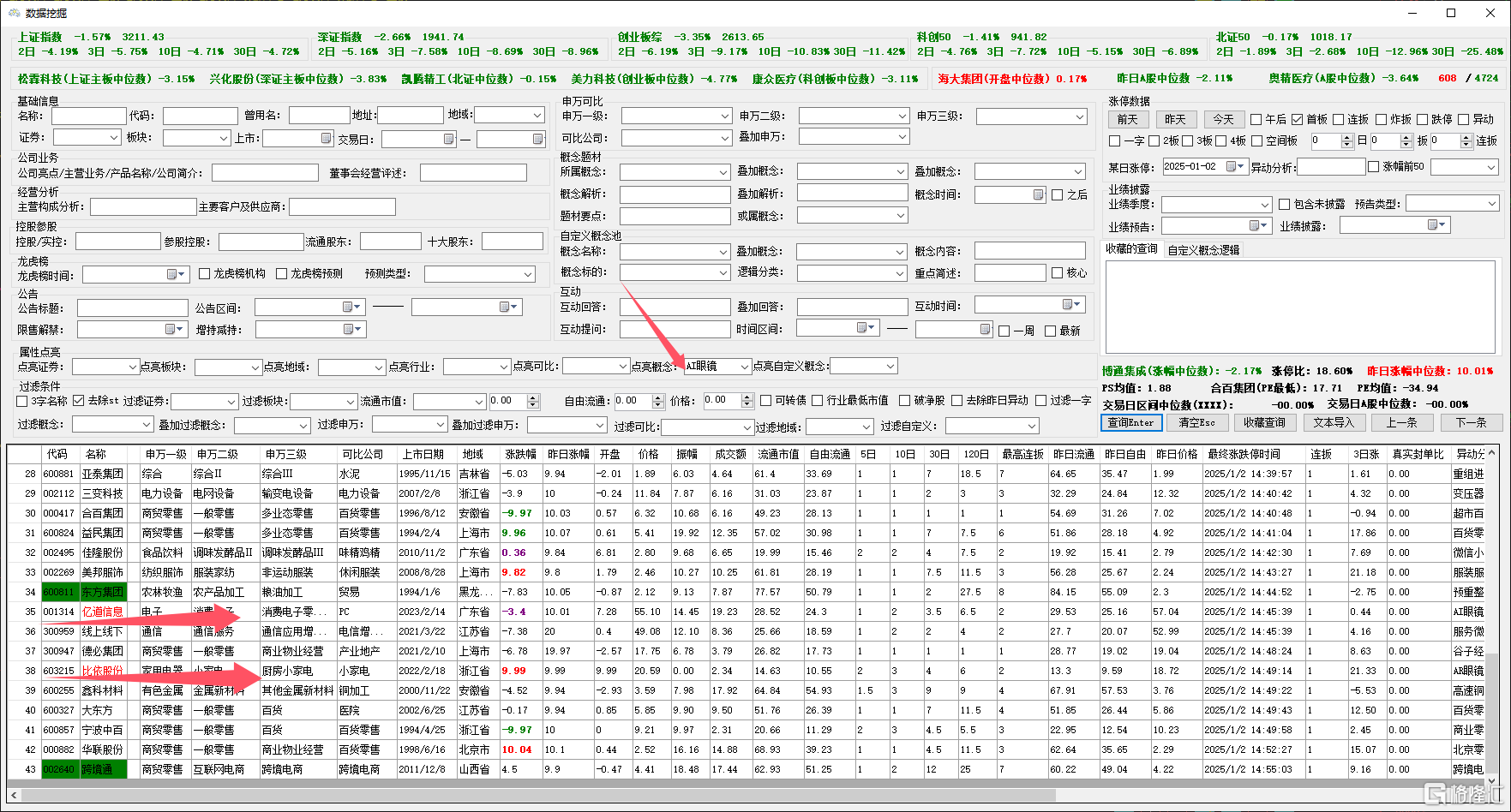Expand the 点亮概念 AI眼镜 dropdown
1511x812 pixels.
[743, 367]
